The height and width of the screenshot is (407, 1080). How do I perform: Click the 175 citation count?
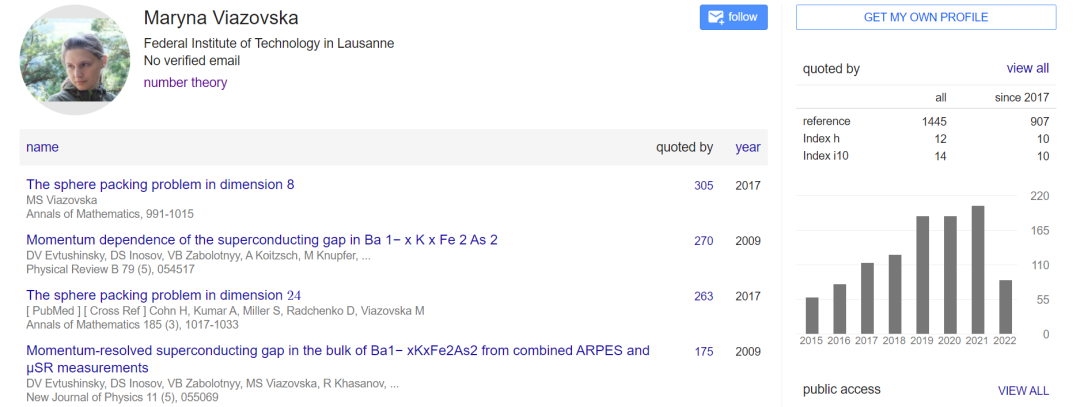click(x=703, y=352)
